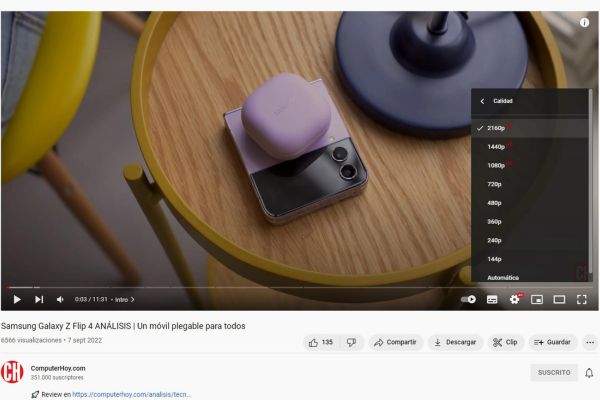This screenshot has height=400, width=600.
Task: Save video with Guardar button
Action: point(552,342)
